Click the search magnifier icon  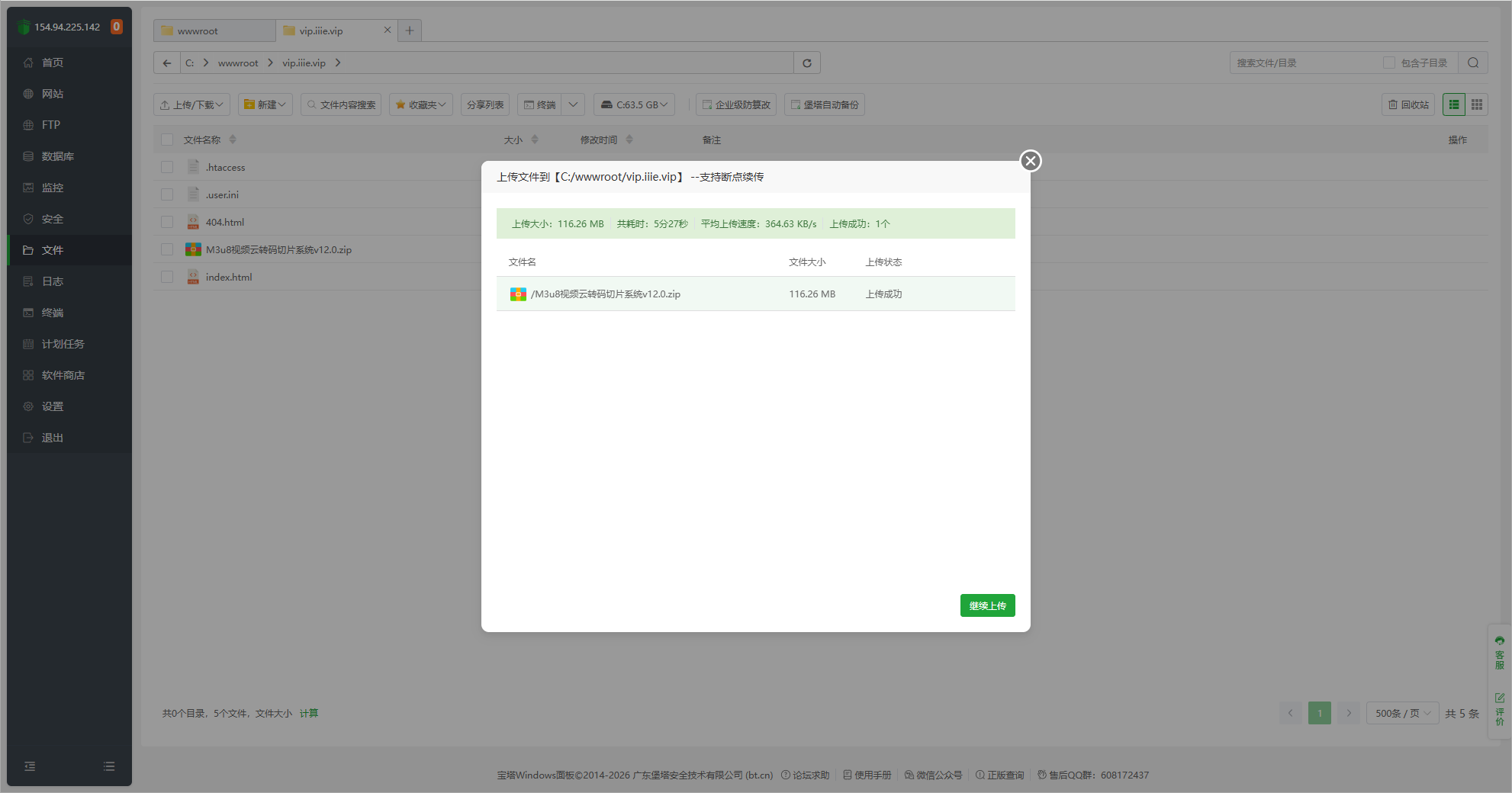tap(1472, 63)
